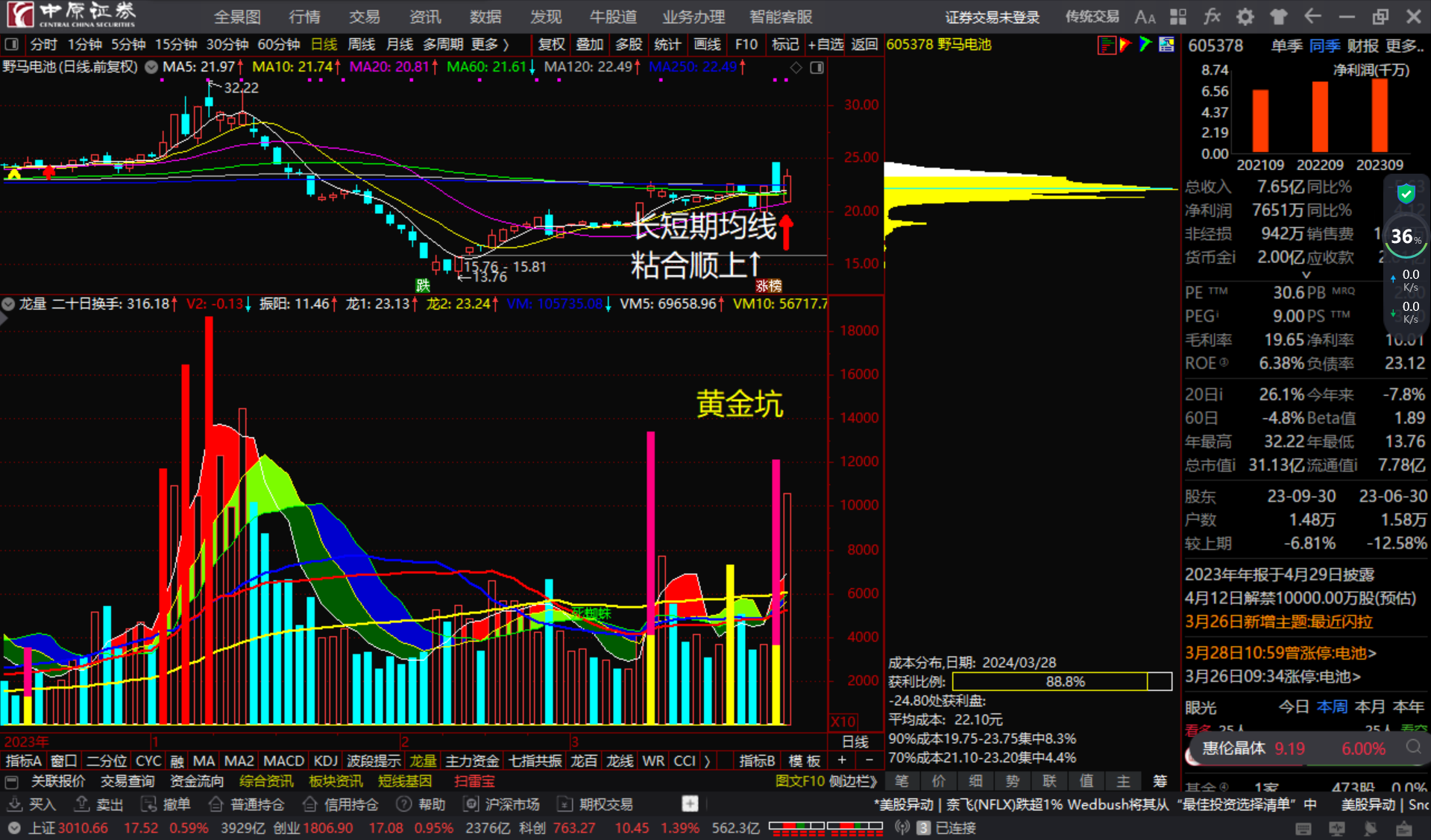
Task: Toggle the panel layout icon before 分时
Action: pos(12,45)
